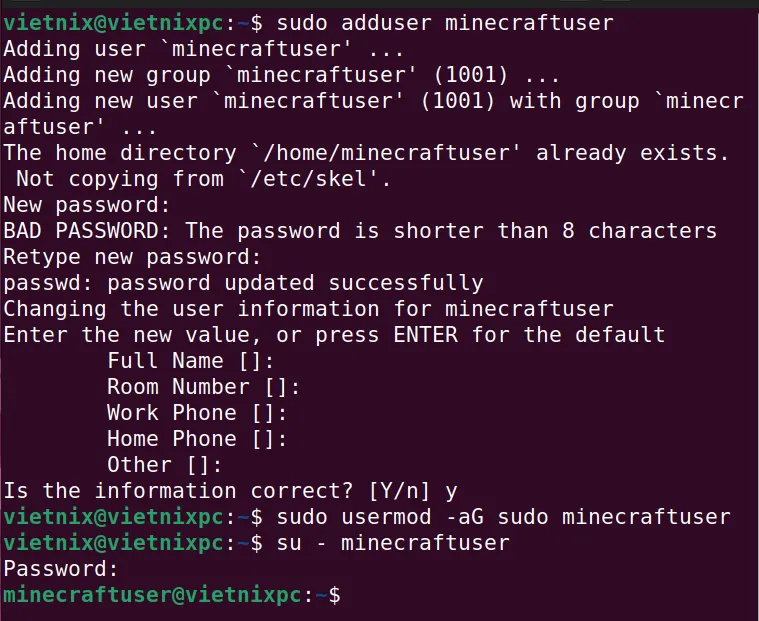Click the 'sudo adduser minecraftuser' command text
The image size is (759, 621).
pyautogui.click(x=445, y=23)
